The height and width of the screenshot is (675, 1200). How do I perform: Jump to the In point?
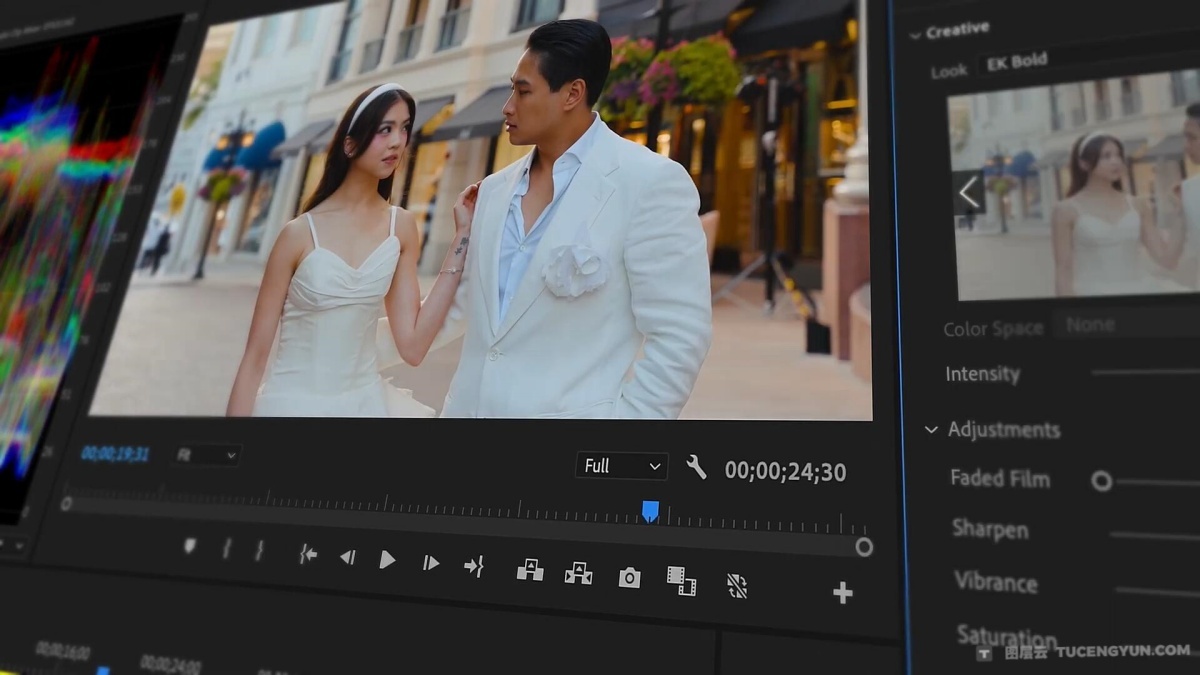[308, 554]
